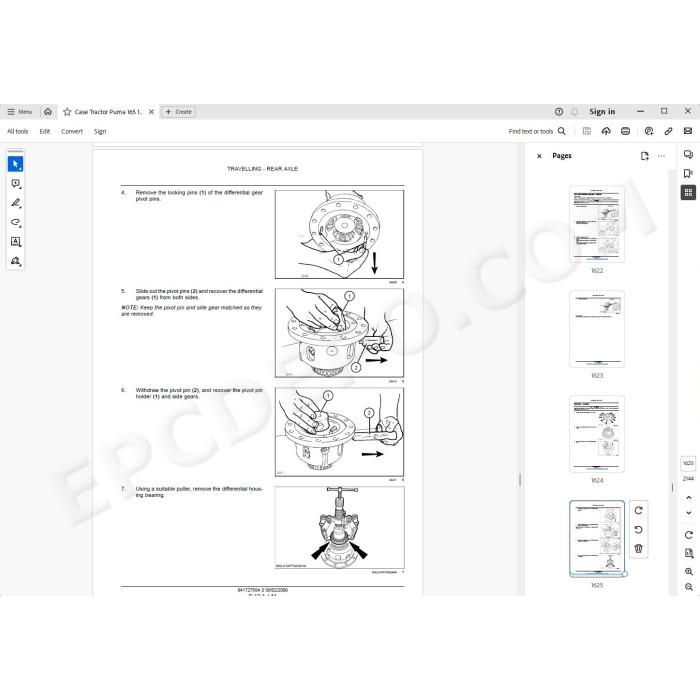Click the Sign in link
Viewport: 700px width, 700px height.
[x=602, y=112]
